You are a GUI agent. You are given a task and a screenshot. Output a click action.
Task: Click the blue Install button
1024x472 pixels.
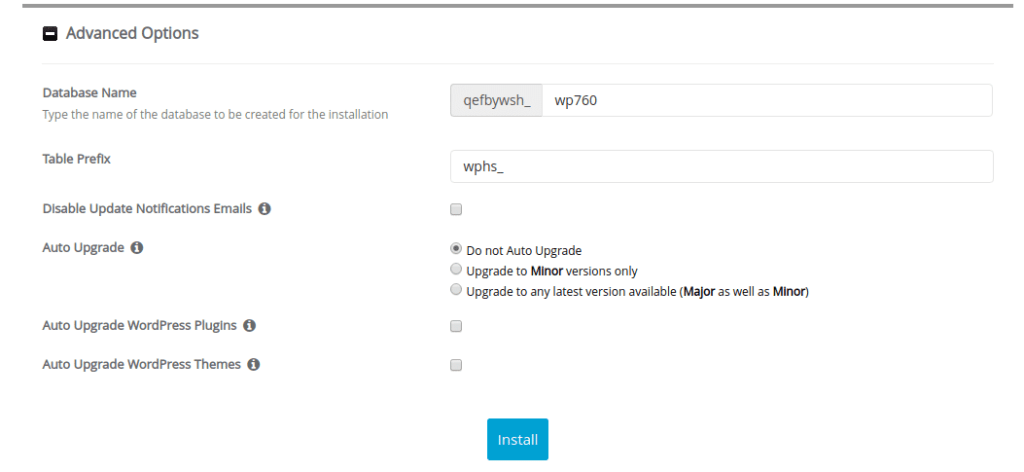point(518,439)
